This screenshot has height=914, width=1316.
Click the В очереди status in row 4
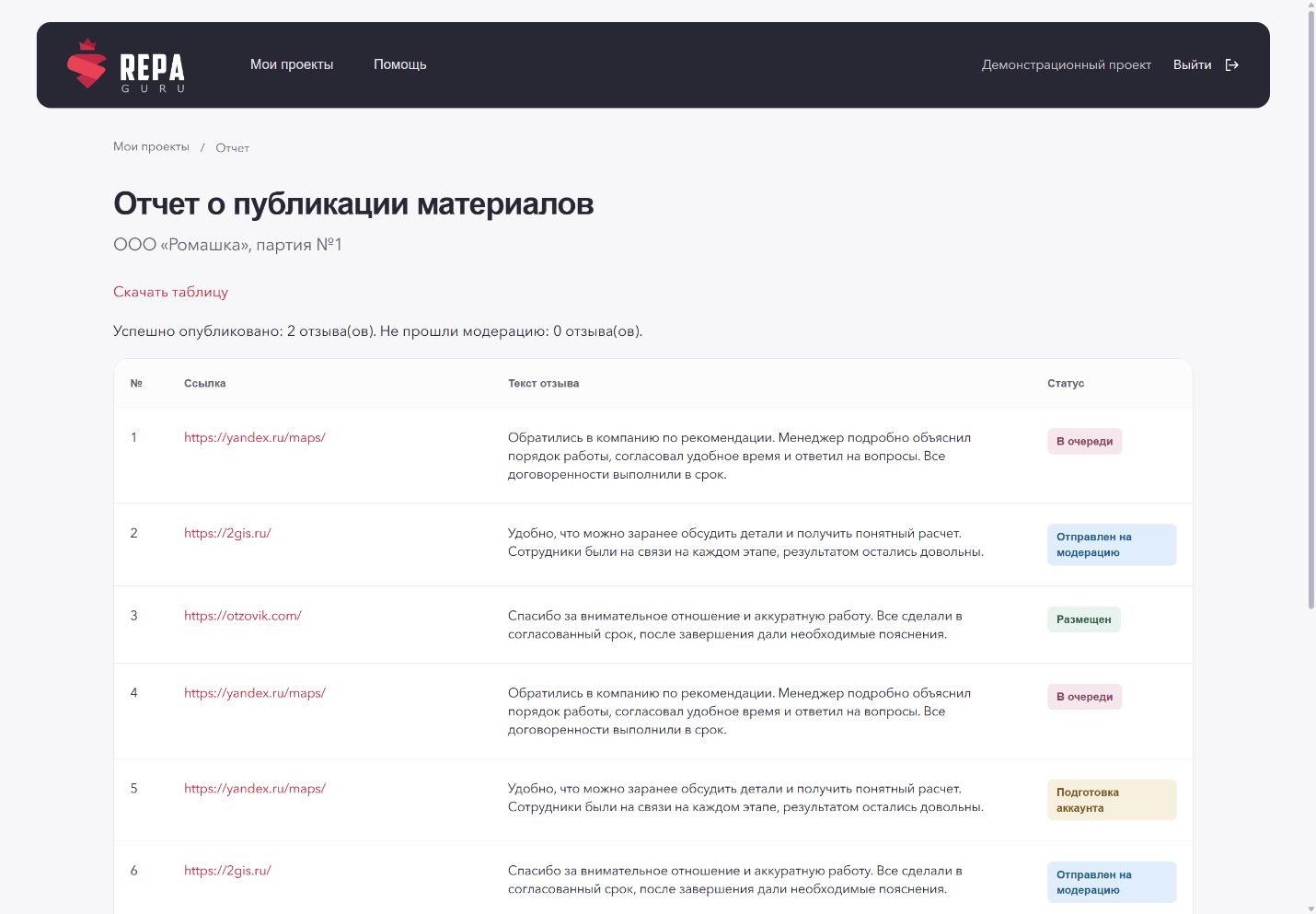1085,697
